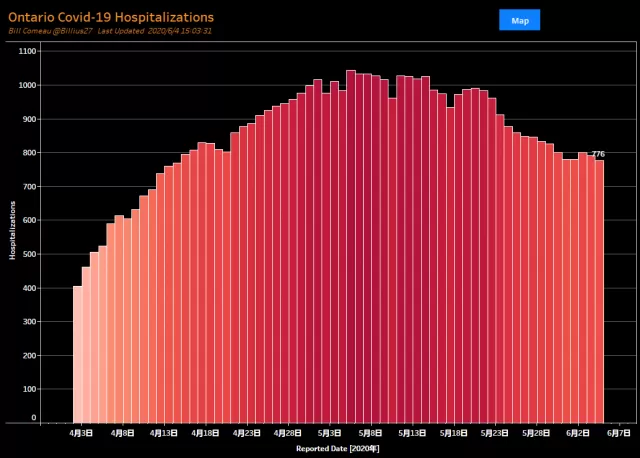Click the 5月3日 axis date label

329,433
